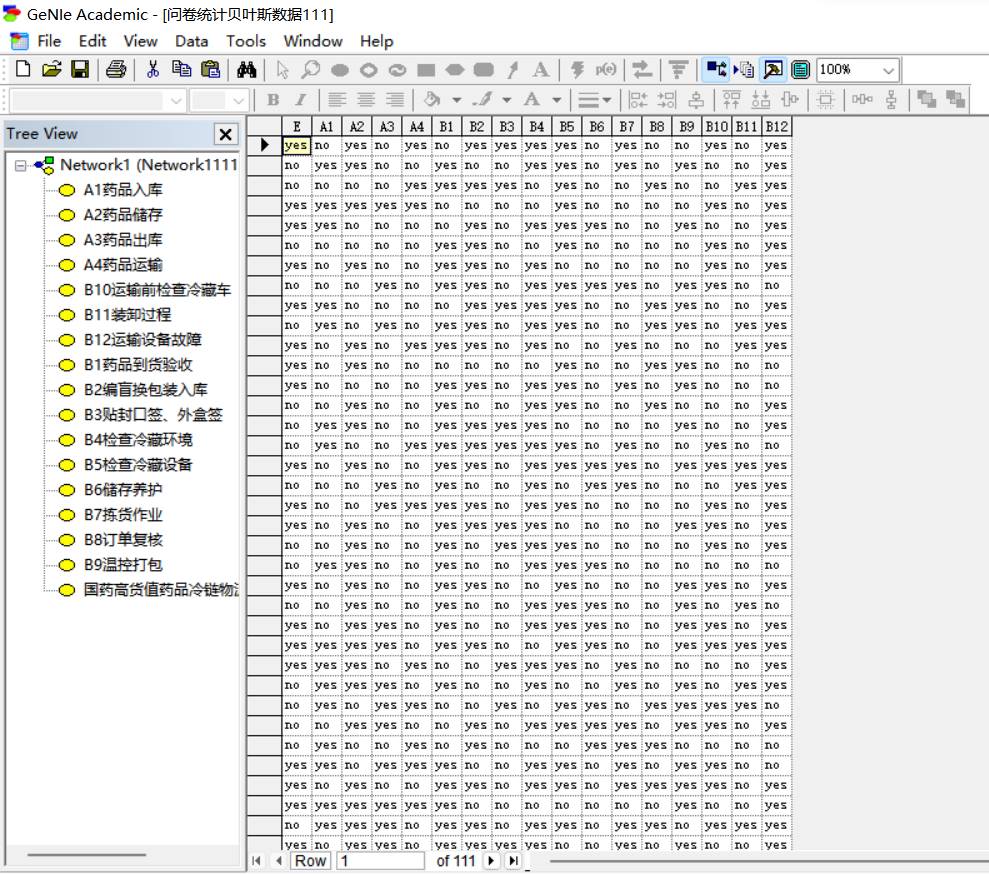
Task: Toggle the teal Case Manager button
Action: (x=800, y=69)
